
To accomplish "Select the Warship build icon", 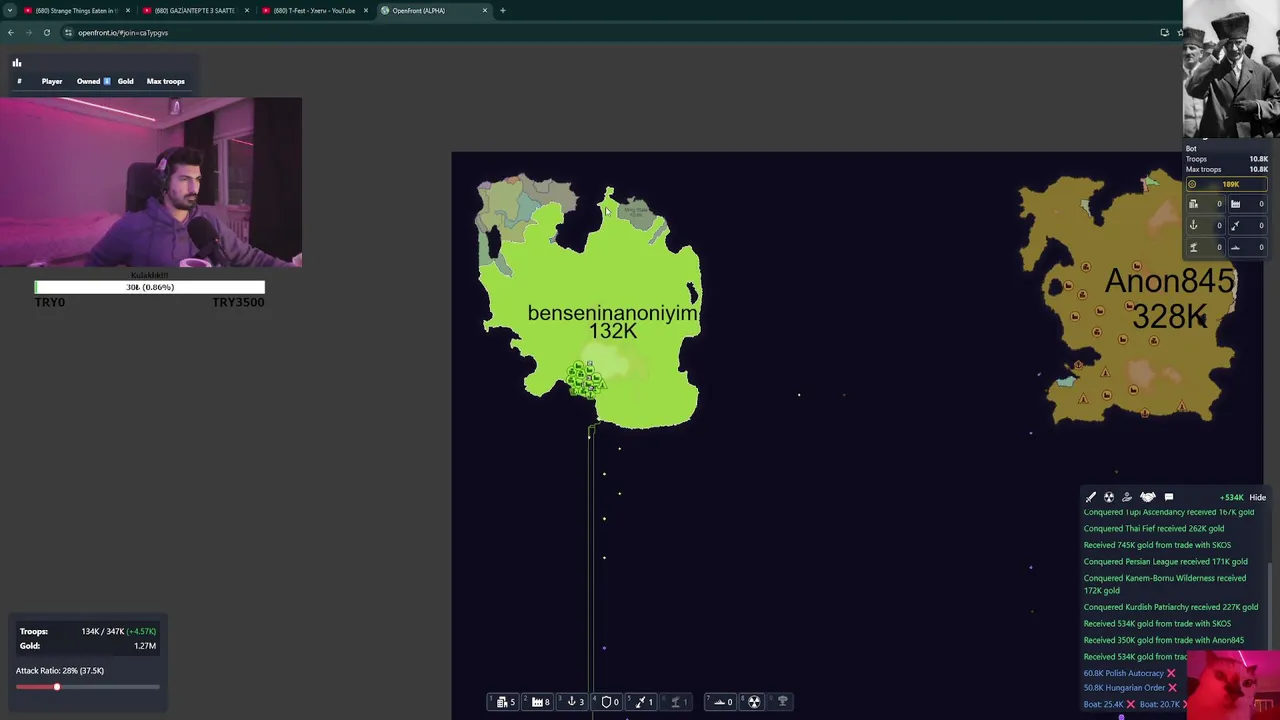I will point(721,702).
